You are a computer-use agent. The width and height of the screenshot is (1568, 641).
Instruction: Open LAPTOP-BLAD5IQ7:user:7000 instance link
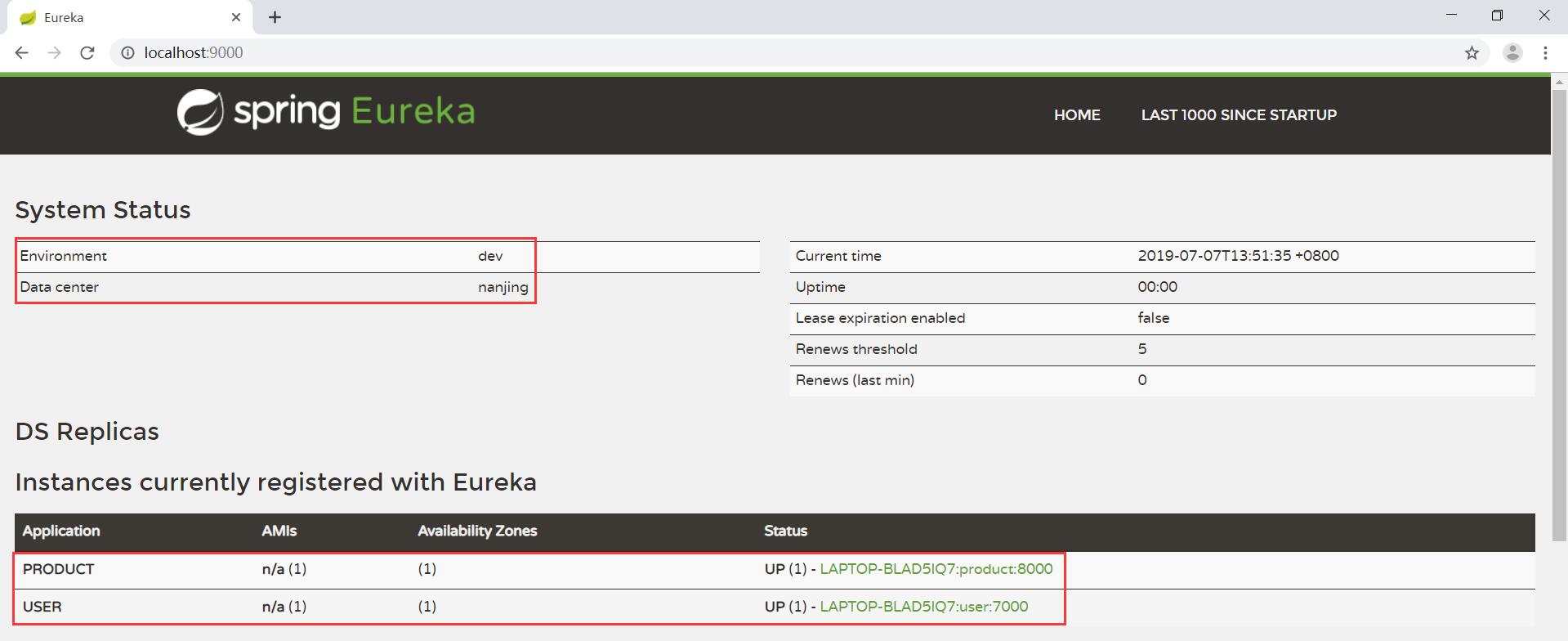924,607
